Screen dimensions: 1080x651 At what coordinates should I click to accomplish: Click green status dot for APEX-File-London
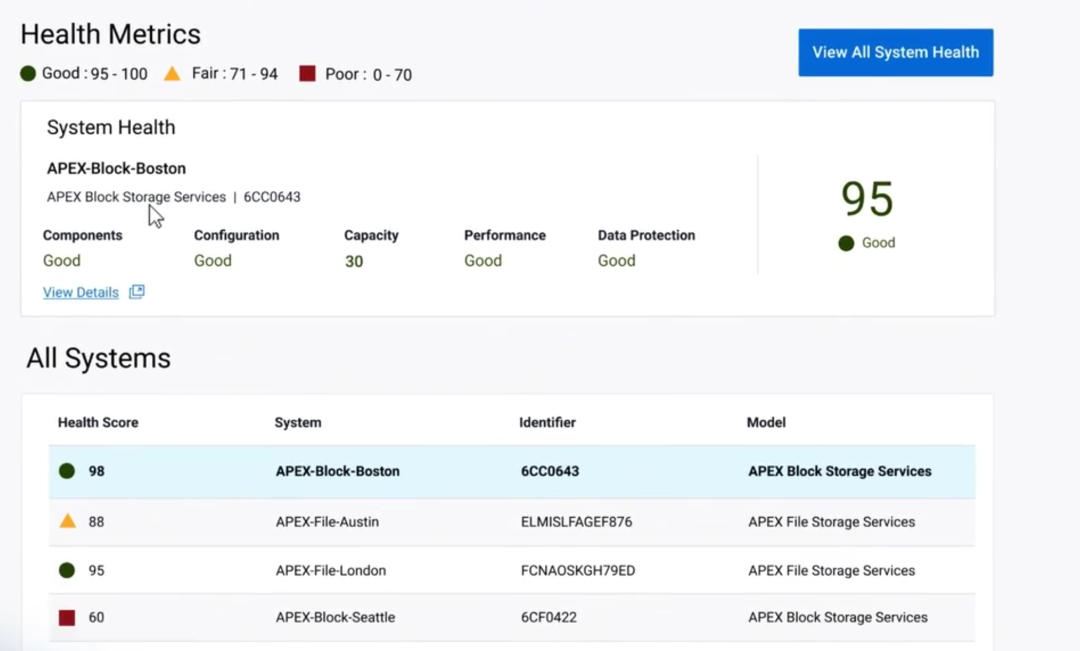[67, 570]
